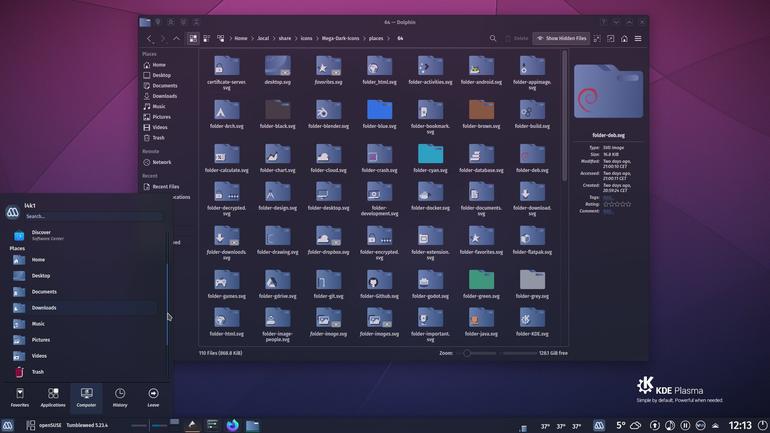Click the launcher search field

(93, 216)
